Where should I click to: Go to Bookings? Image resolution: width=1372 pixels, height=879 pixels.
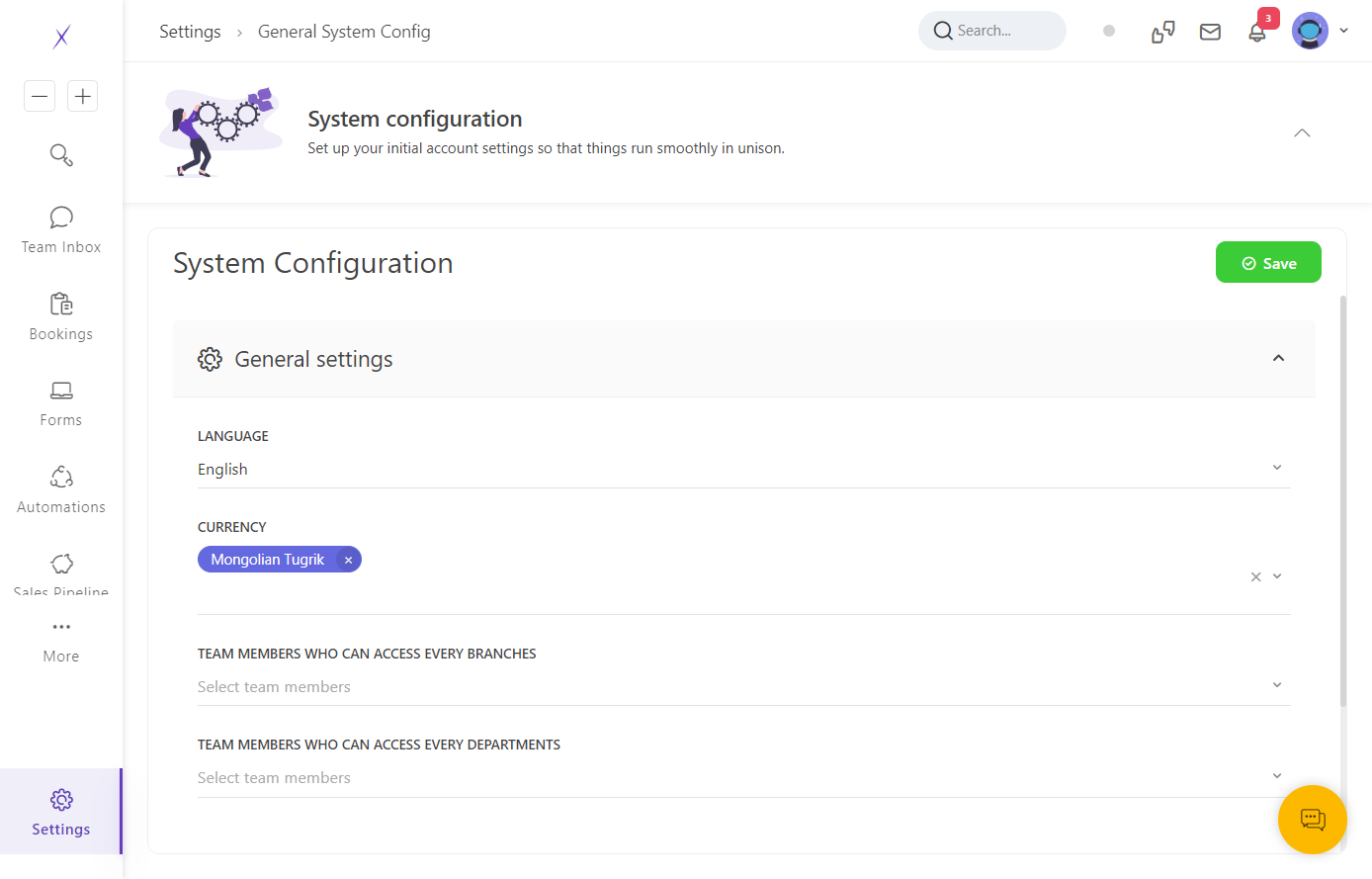click(61, 317)
